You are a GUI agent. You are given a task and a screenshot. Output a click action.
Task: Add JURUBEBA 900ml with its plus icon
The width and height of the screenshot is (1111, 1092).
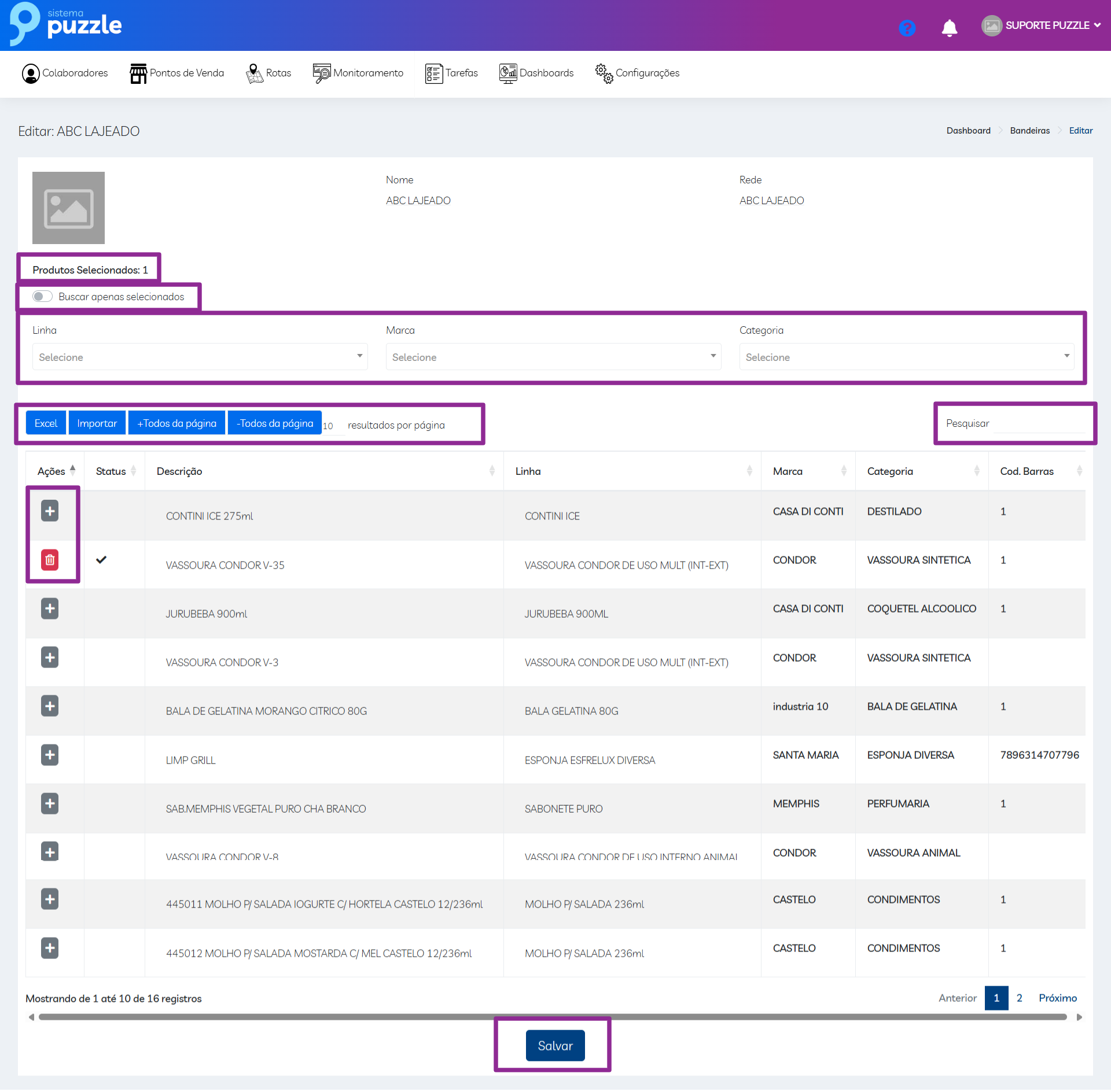tap(50, 608)
